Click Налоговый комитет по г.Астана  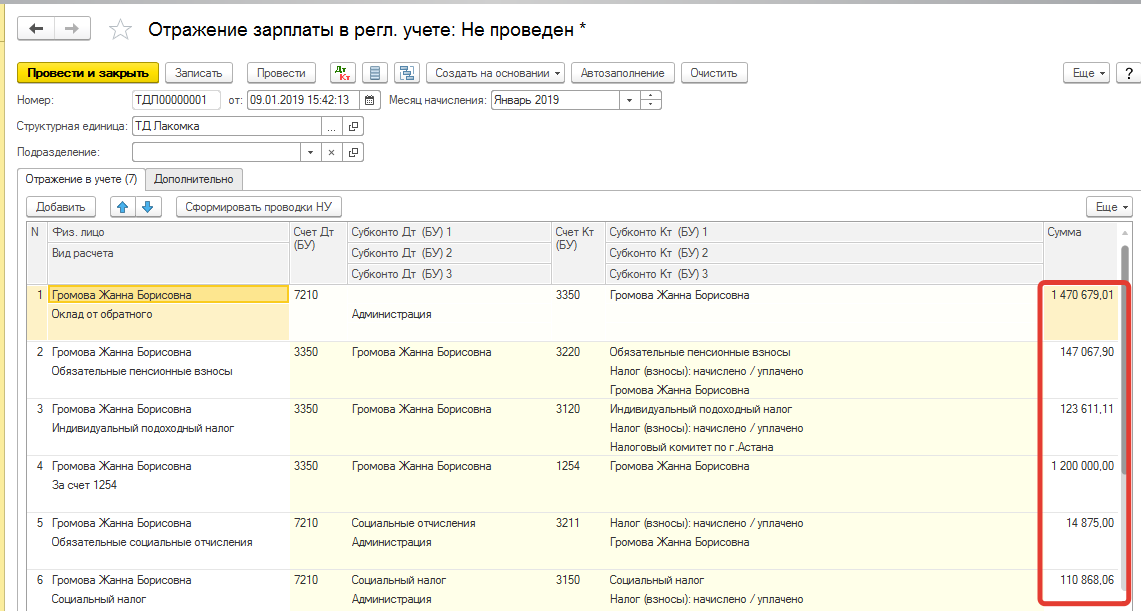point(691,447)
